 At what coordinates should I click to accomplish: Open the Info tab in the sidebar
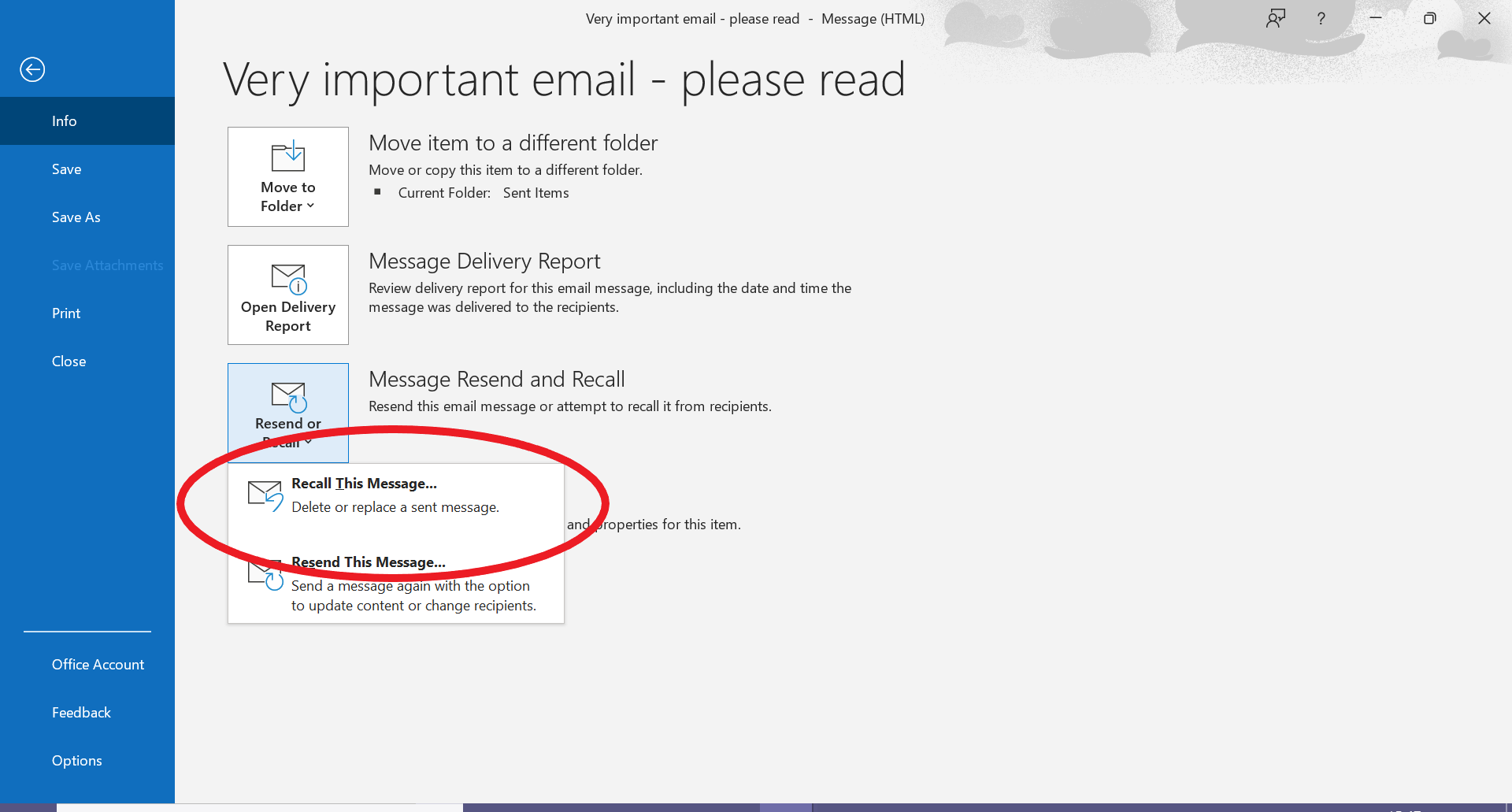coord(87,121)
